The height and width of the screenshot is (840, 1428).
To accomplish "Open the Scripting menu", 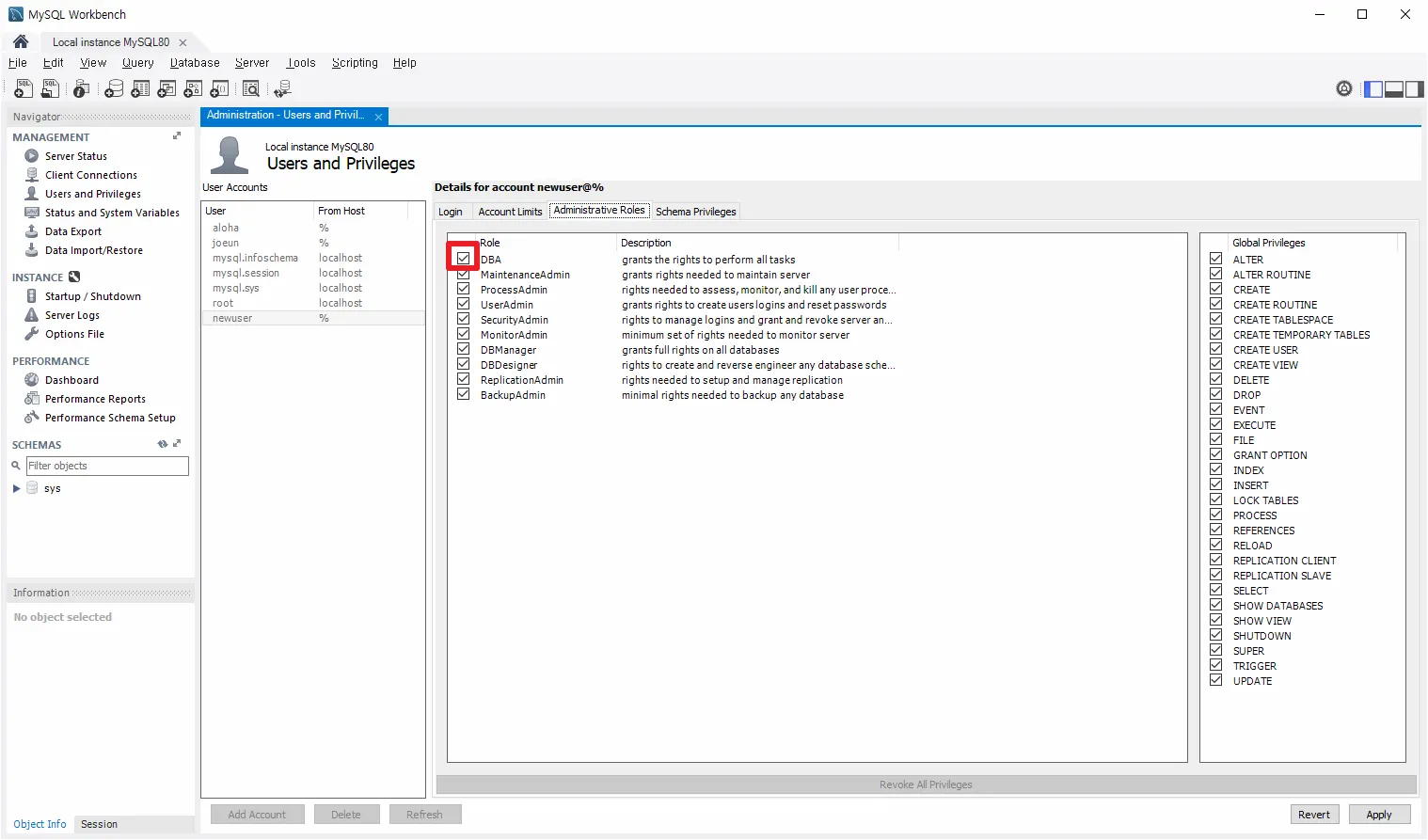I will 355,63.
